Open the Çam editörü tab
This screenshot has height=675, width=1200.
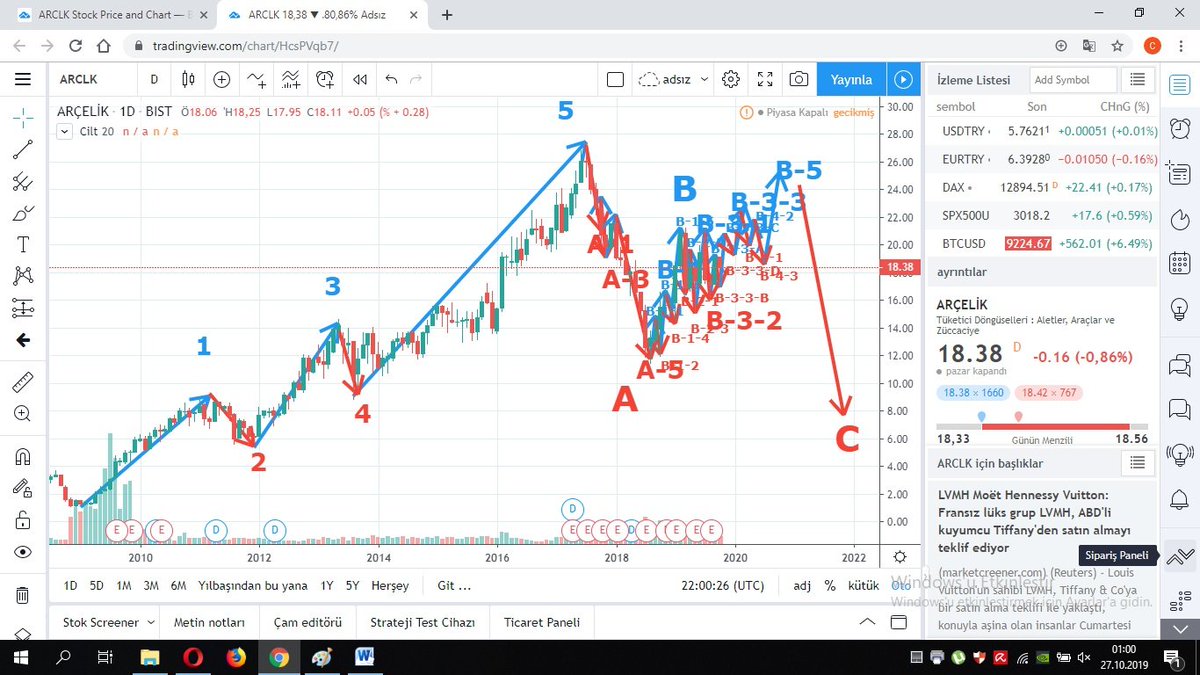click(307, 622)
